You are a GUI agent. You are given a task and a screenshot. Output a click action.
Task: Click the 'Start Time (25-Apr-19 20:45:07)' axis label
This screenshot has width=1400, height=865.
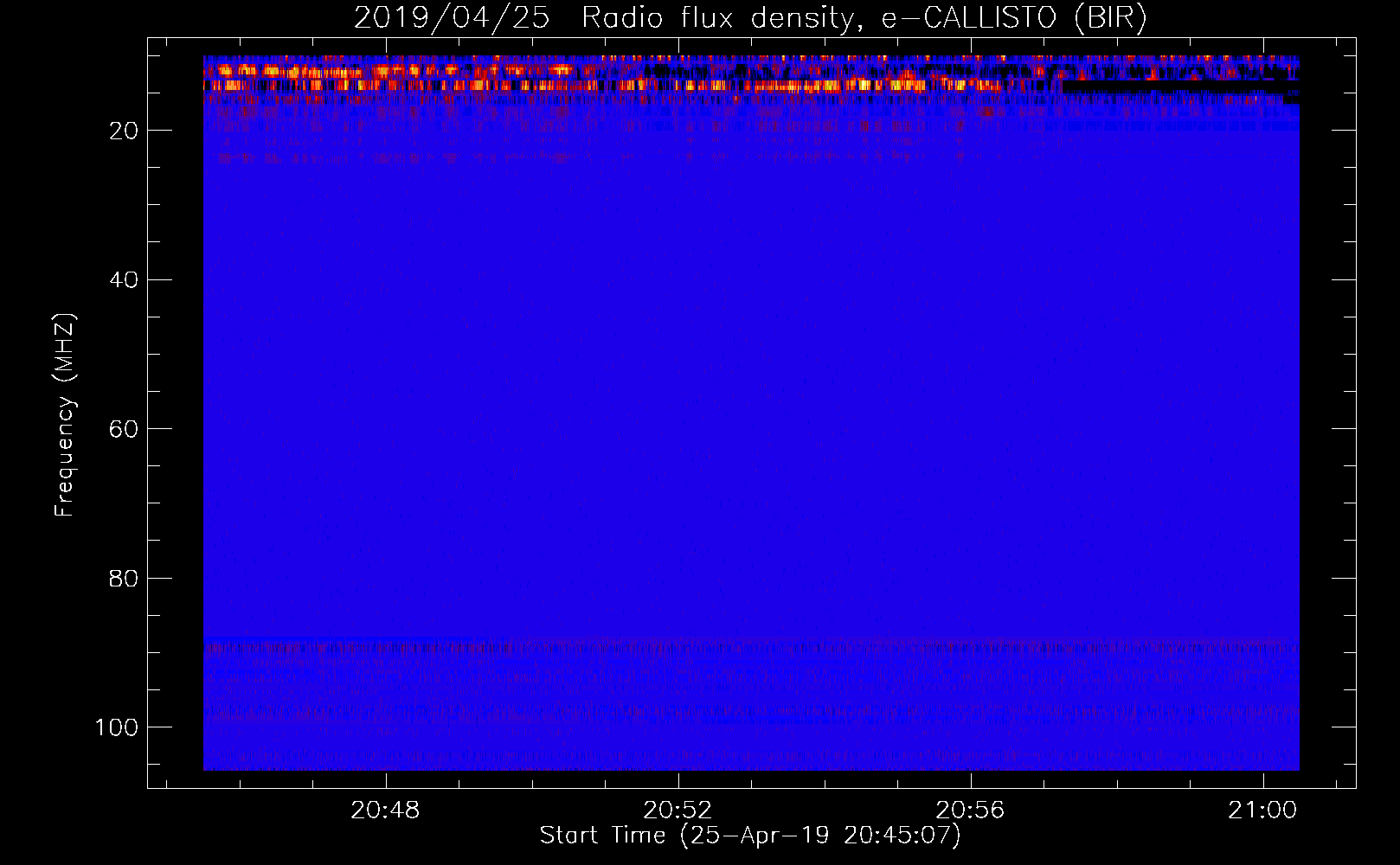click(750, 836)
